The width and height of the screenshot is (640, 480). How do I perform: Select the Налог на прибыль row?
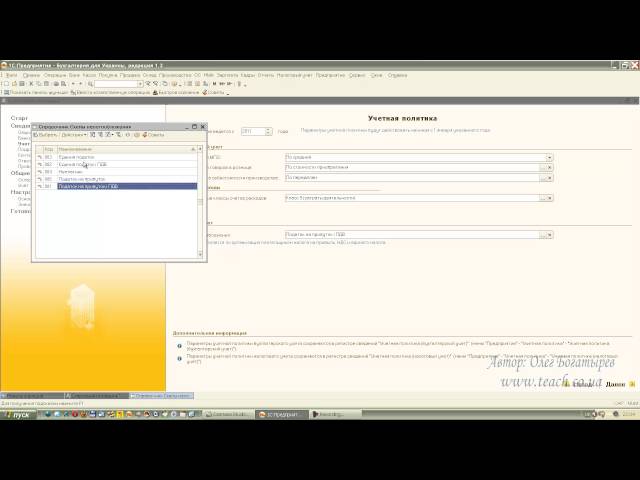116,179
